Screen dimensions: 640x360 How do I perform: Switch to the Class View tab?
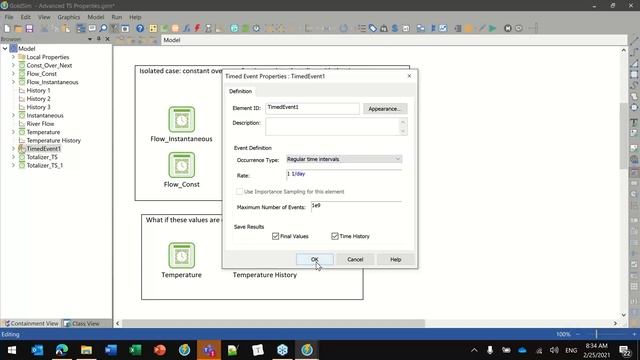(x=82, y=323)
